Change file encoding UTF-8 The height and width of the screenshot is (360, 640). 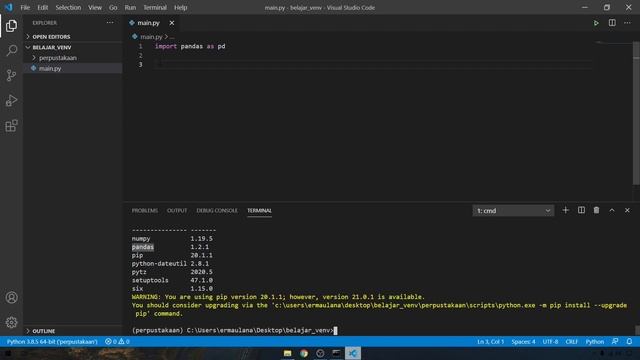(x=550, y=342)
